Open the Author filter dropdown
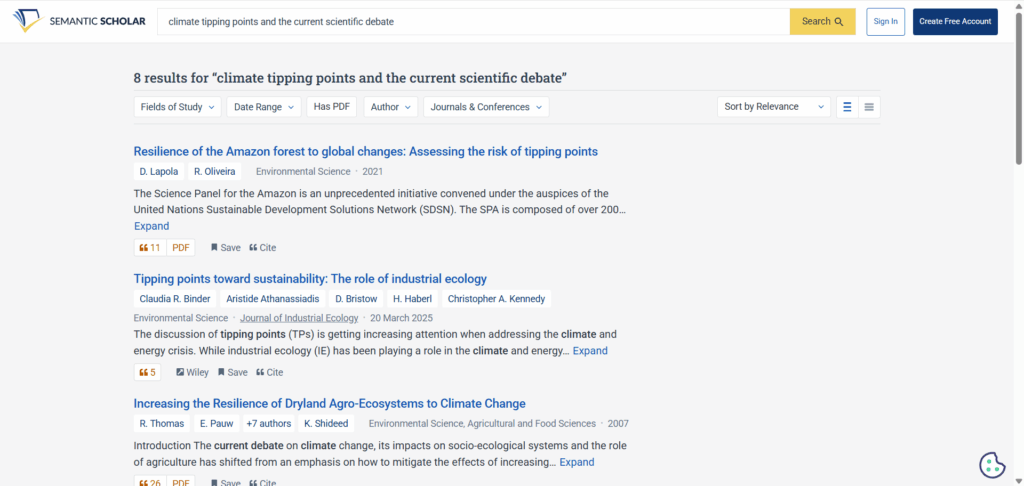This screenshot has height=486, width=1024. 391,107
